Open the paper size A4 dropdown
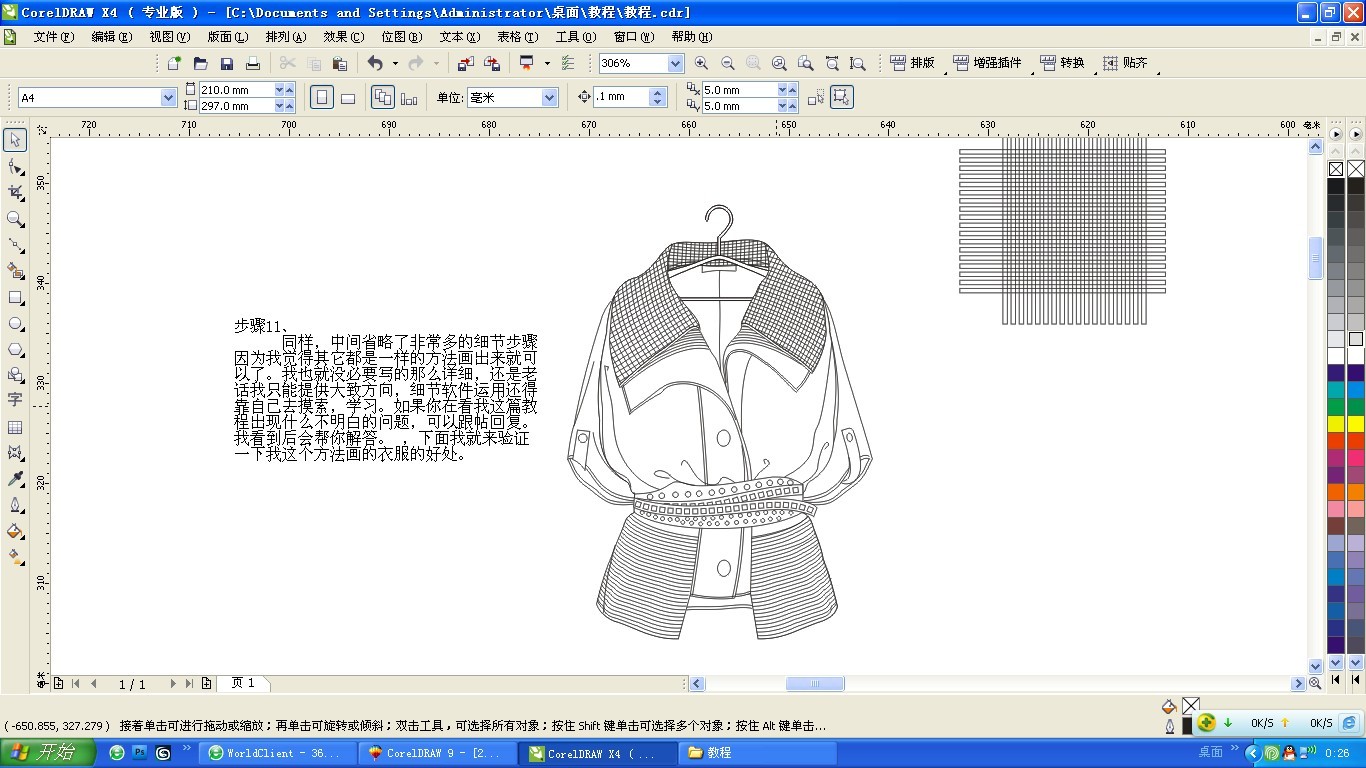The width and height of the screenshot is (1366, 768). [x=168, y=97]
